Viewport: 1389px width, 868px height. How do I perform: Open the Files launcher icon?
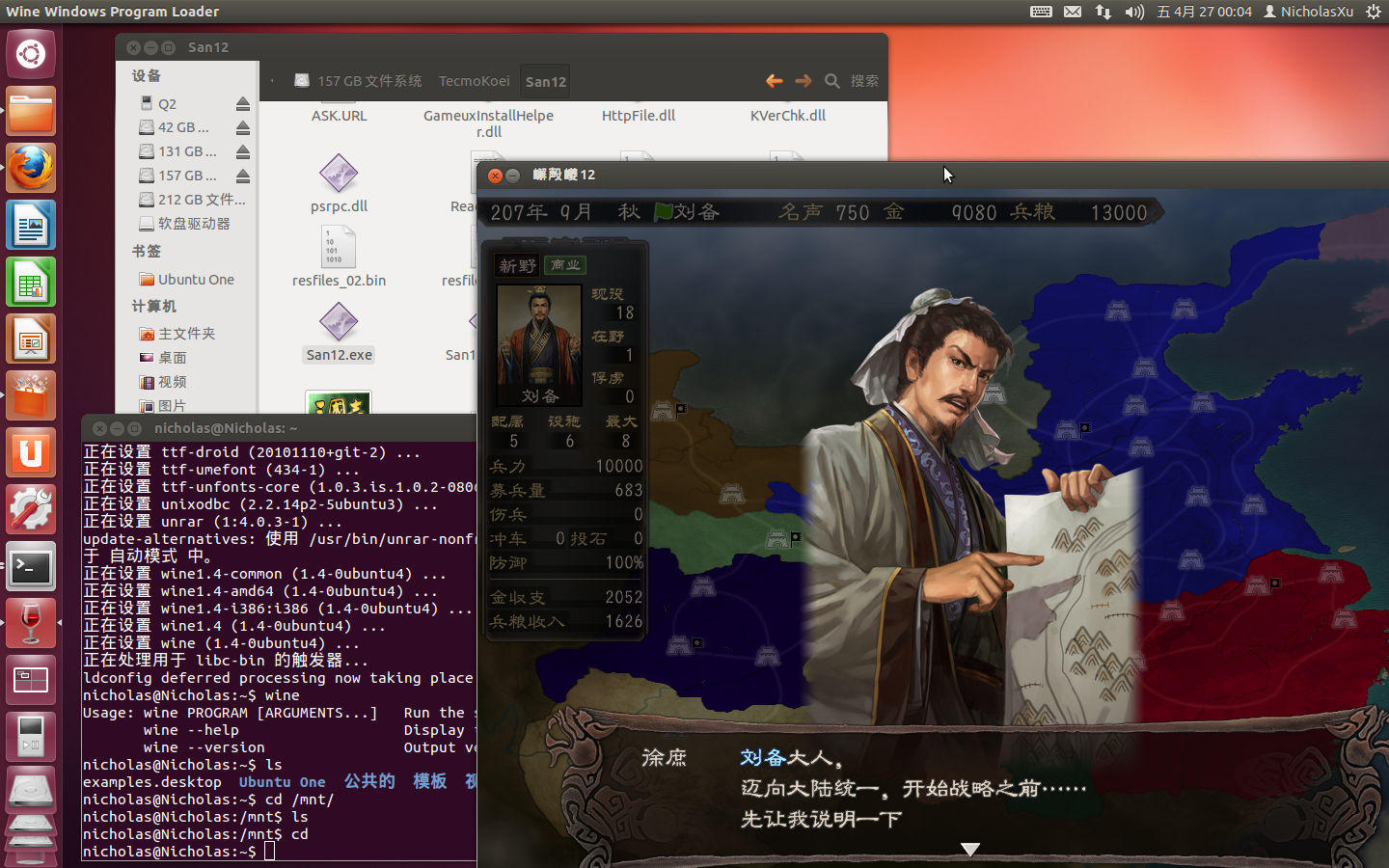pos(31,111)
